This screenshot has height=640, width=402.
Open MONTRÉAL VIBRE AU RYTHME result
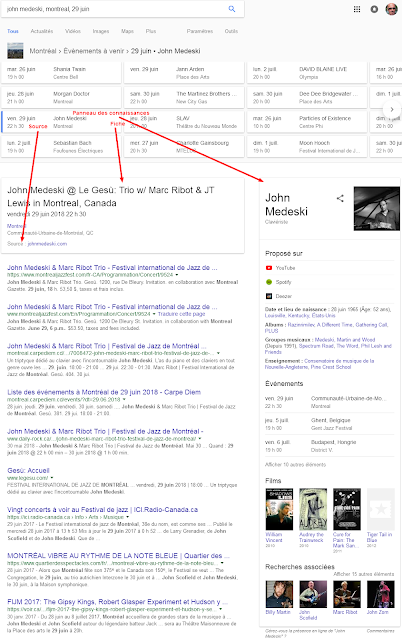(118, 556)
